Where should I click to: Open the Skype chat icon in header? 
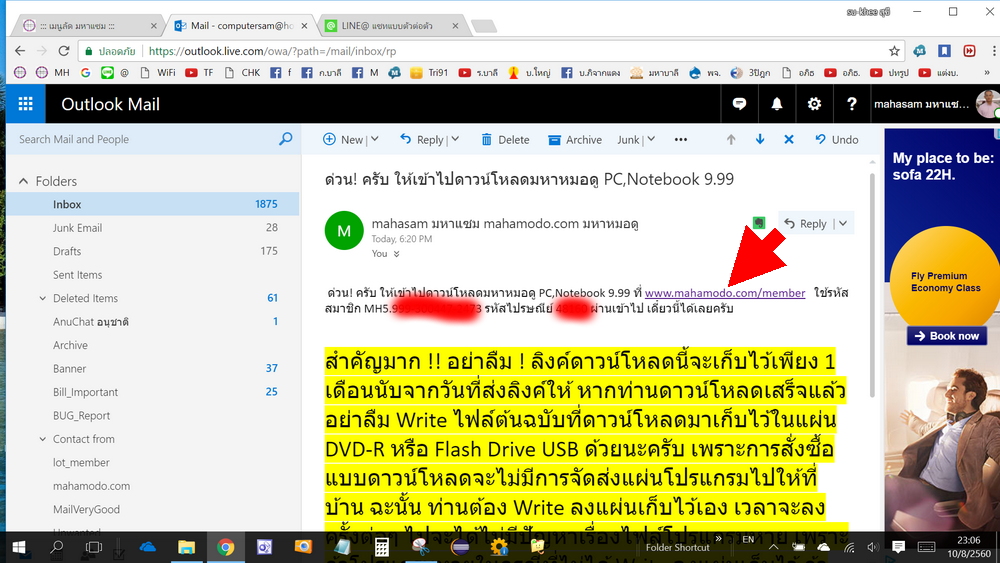[x=739, y=104]
